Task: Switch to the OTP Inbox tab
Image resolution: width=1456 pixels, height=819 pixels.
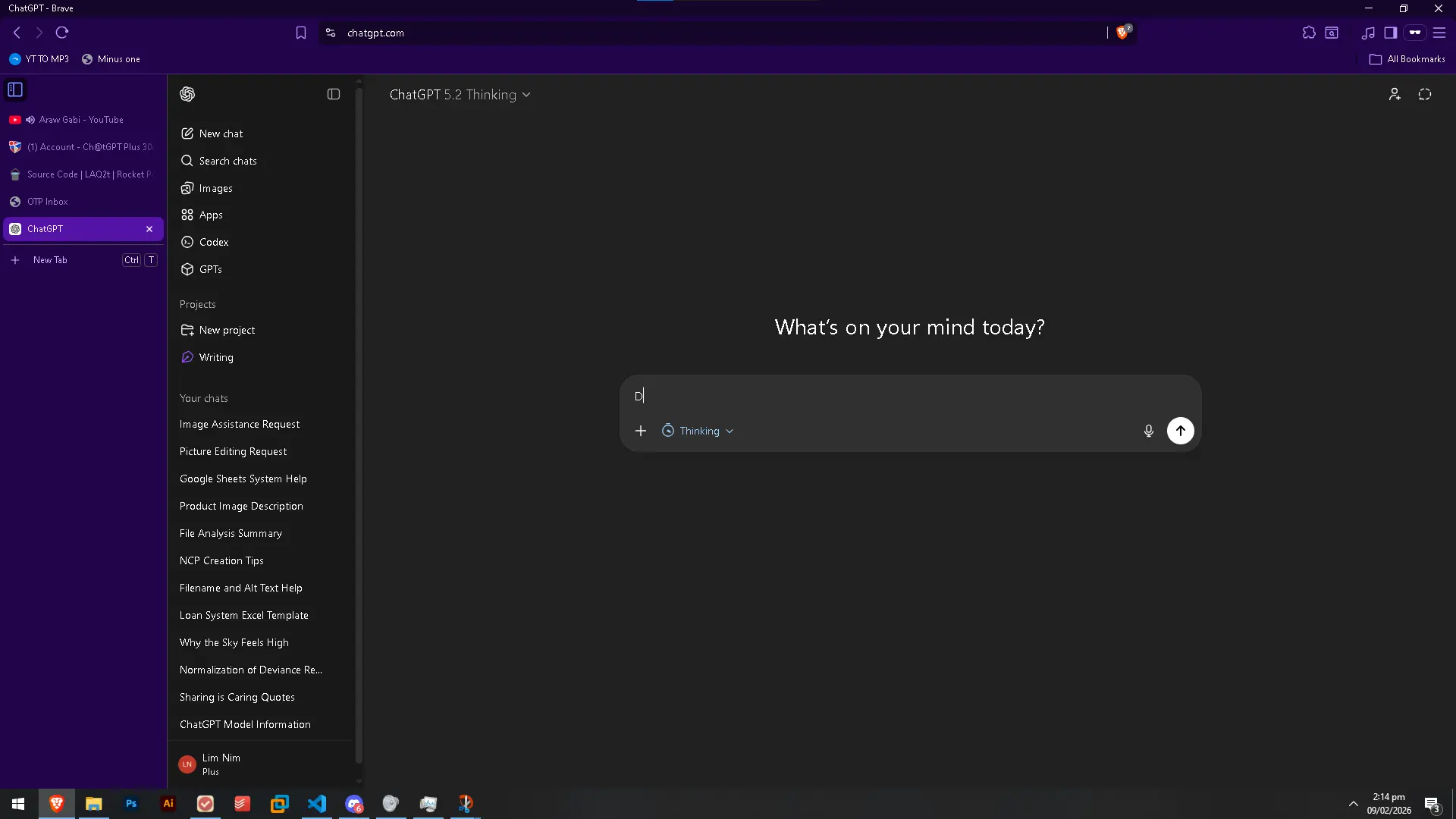Action: [x=83, y=202]
